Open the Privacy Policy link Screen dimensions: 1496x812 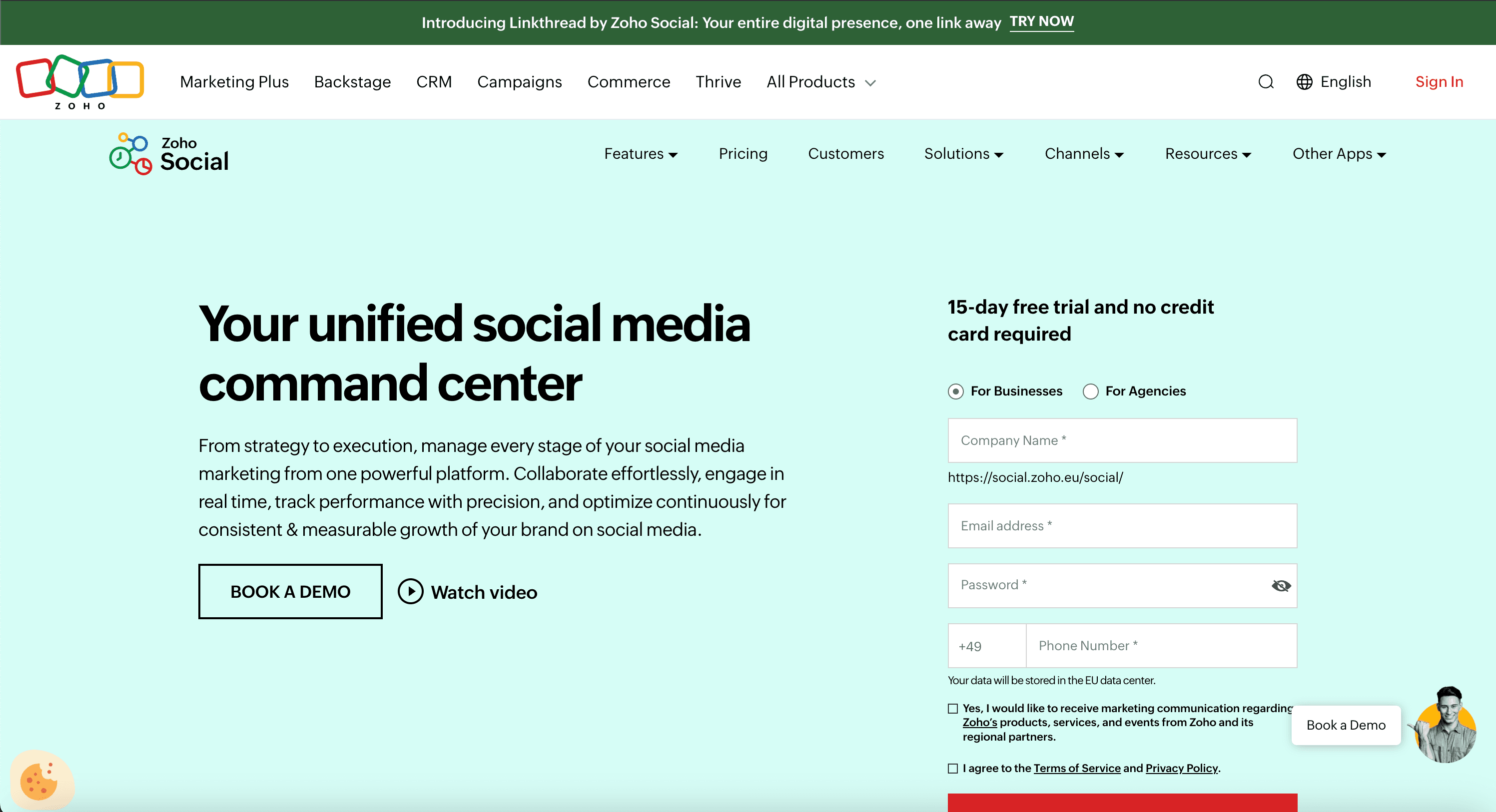click(1181, 768)
